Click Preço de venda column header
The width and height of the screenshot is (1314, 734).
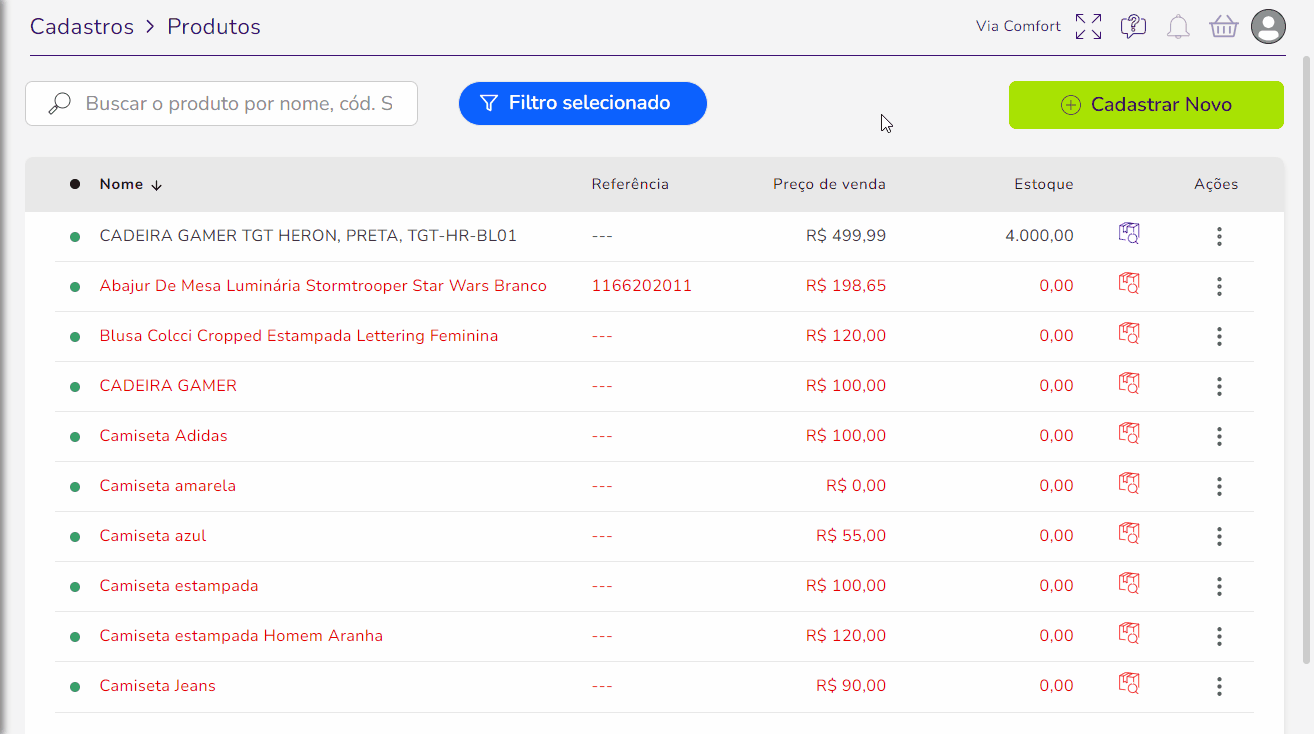pos(829,184)
